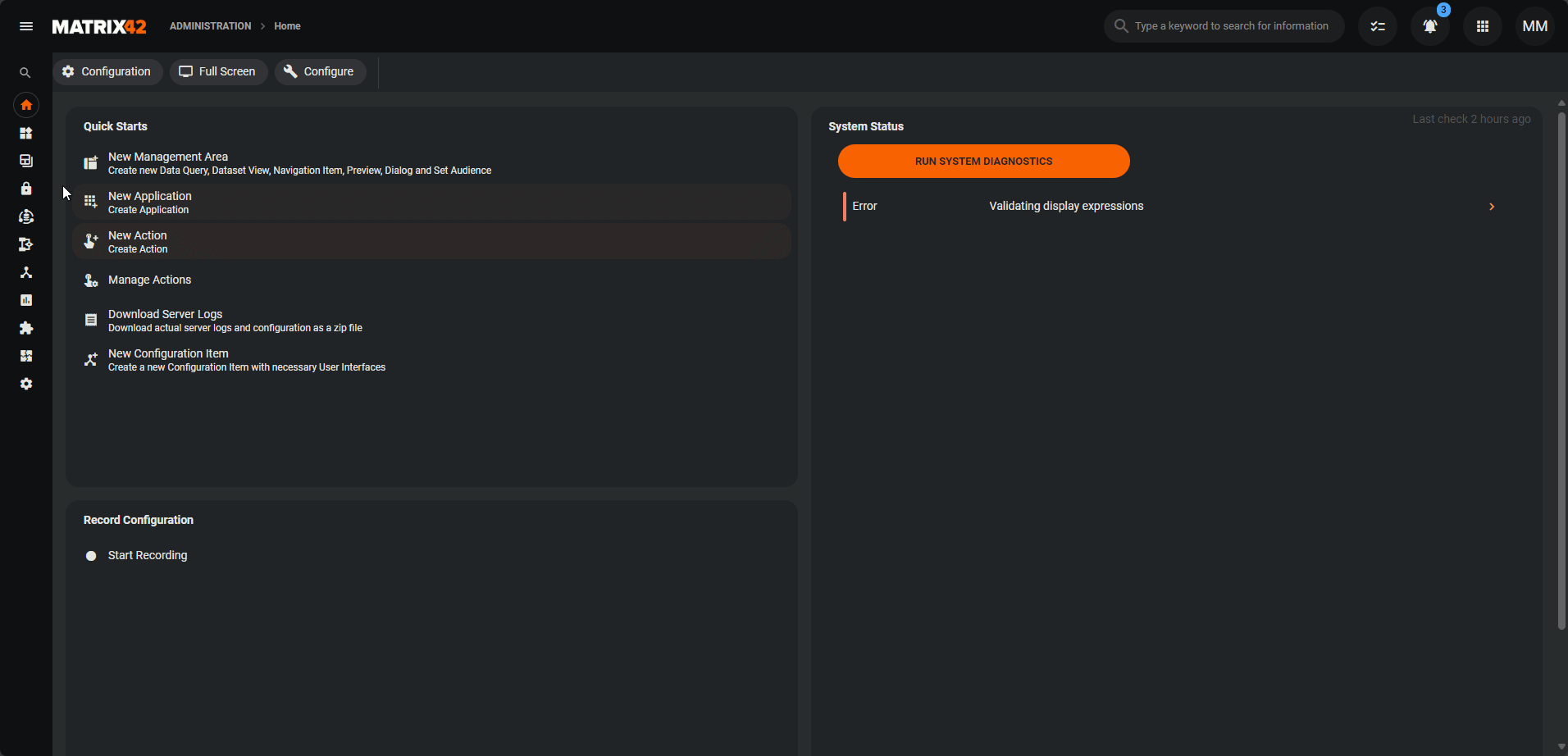Click the Configure wrench button
This screenshot has height=756, width=1568.
(319, 71)
